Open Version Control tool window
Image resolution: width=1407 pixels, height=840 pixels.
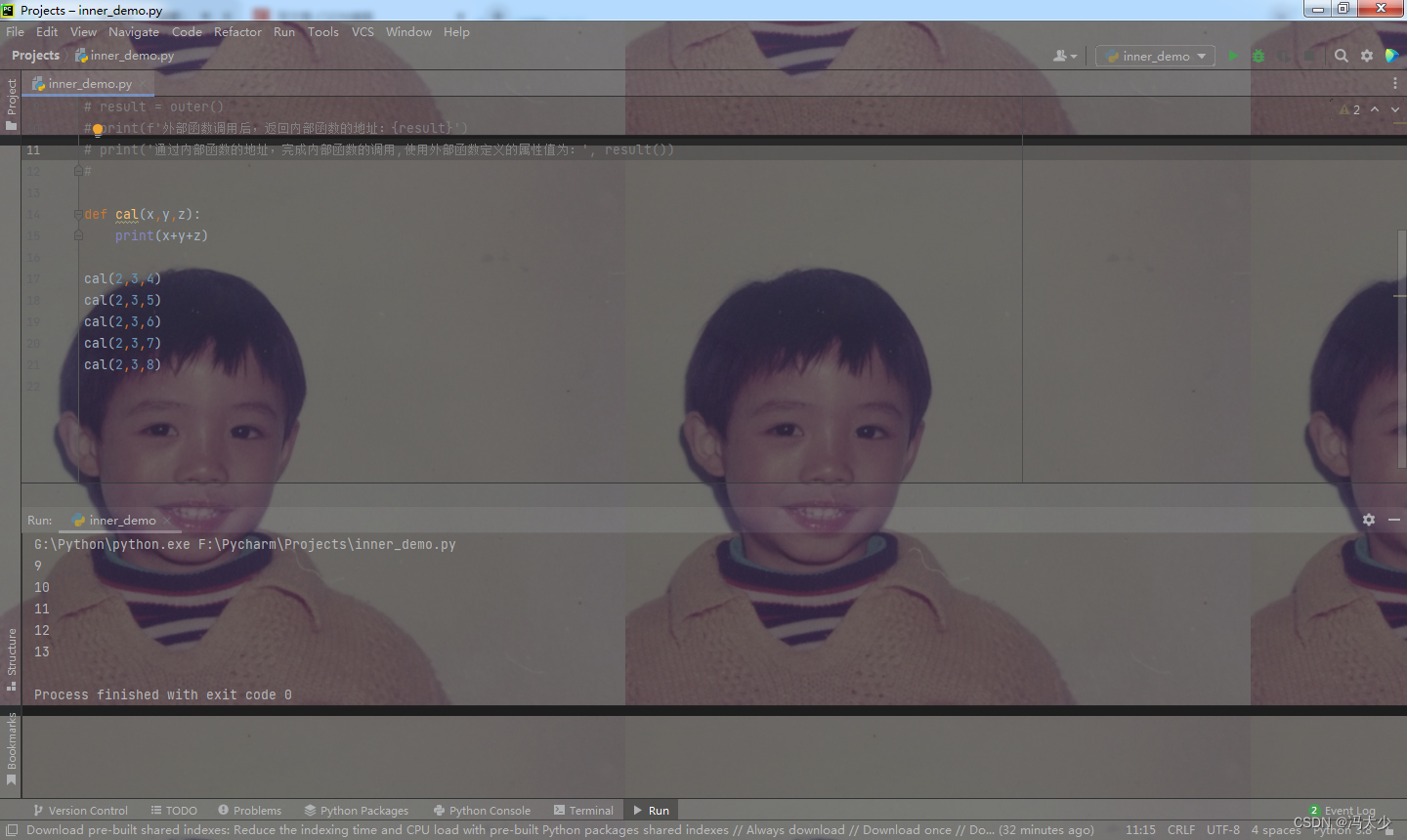(80, 811)
